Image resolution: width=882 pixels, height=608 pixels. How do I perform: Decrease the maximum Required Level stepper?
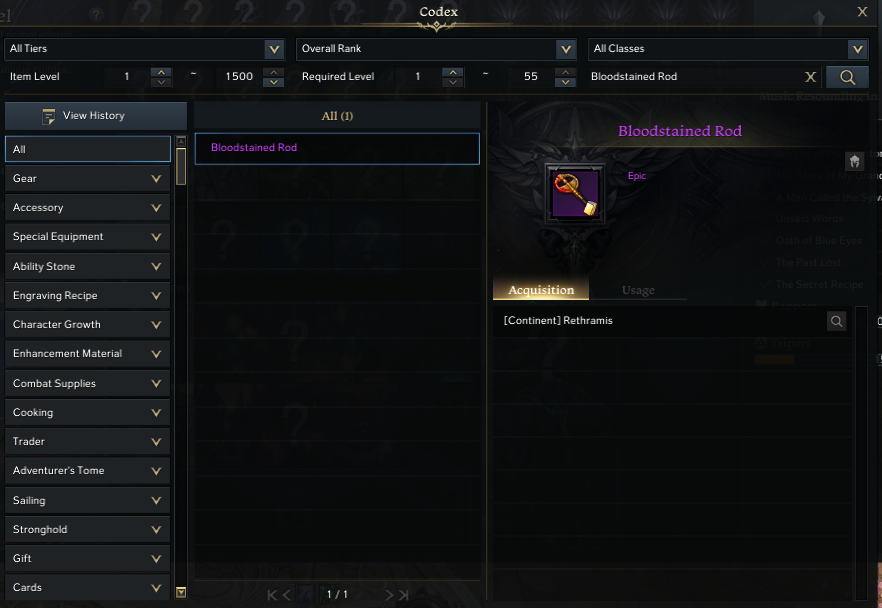coord(565,82)
